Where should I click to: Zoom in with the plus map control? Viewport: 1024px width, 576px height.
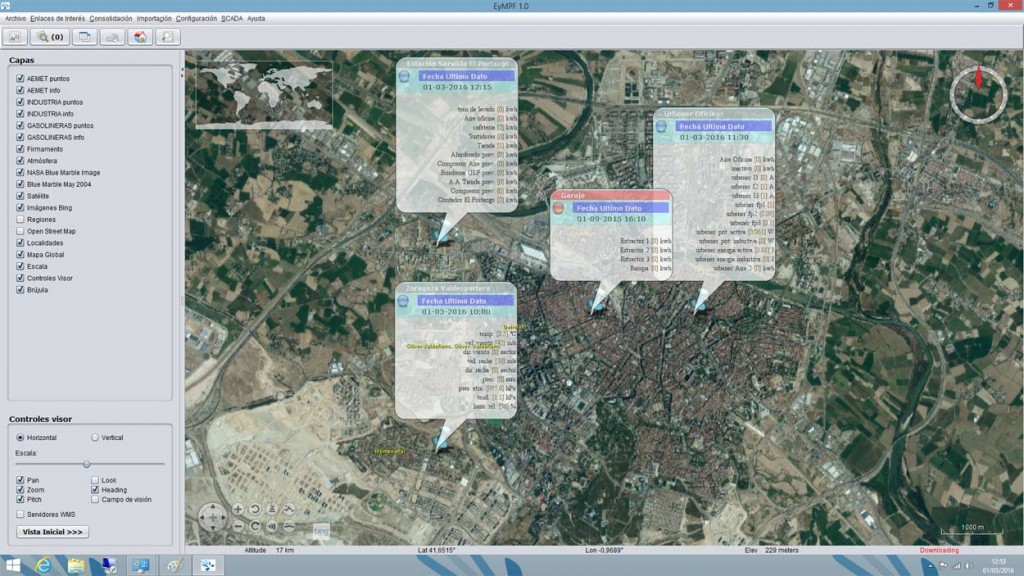(x=238, y=509)
